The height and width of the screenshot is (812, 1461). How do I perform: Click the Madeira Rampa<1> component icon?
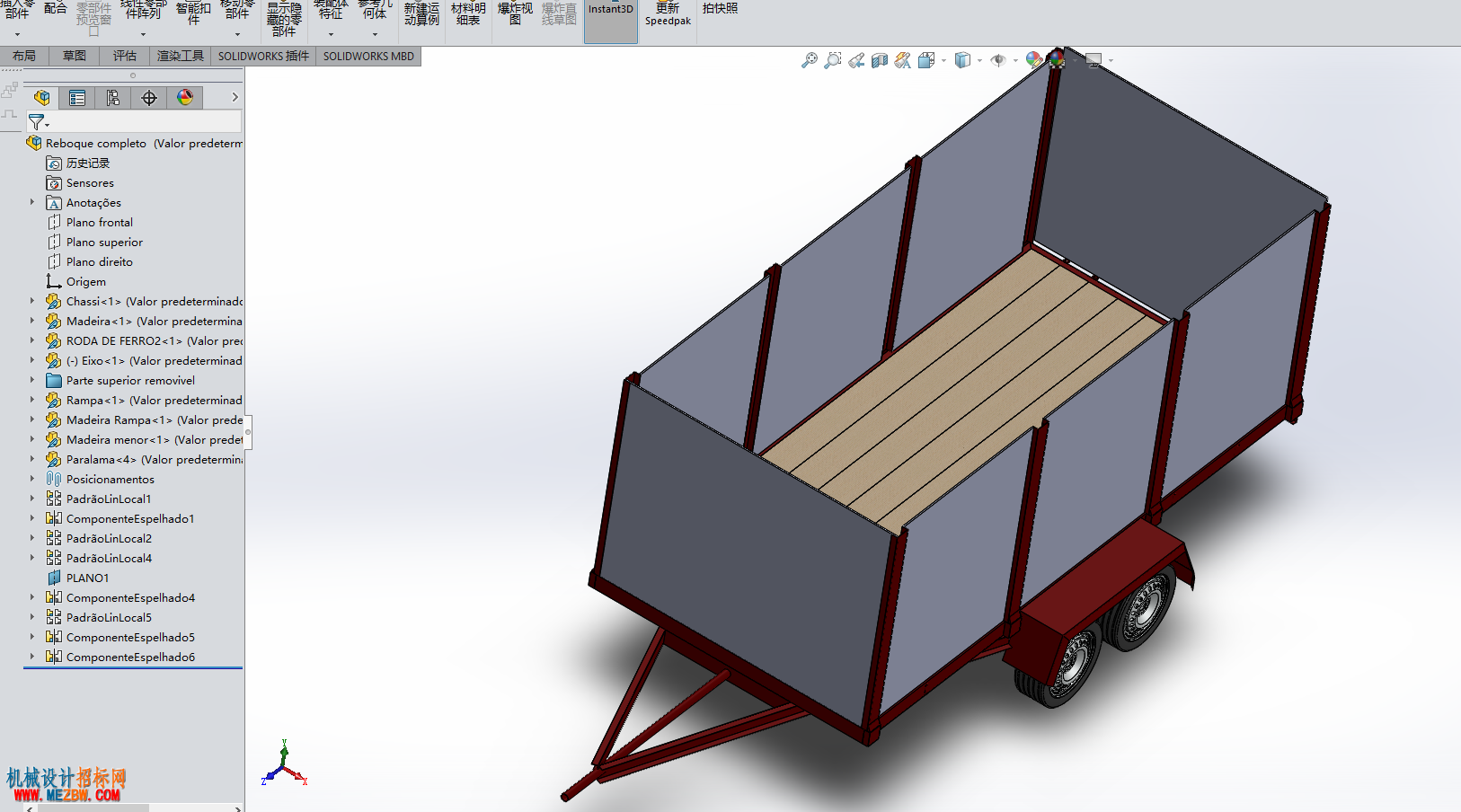[x=54, y=419]
